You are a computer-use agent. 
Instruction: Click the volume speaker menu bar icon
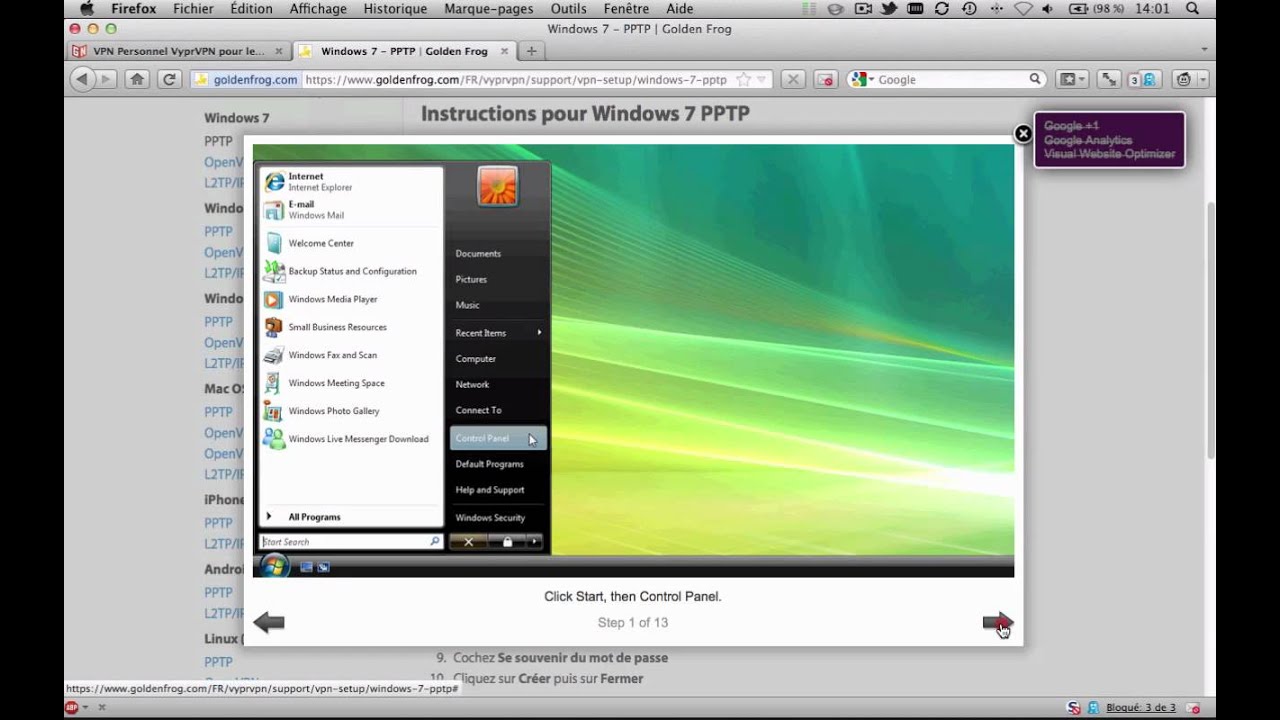point(1047,9)
